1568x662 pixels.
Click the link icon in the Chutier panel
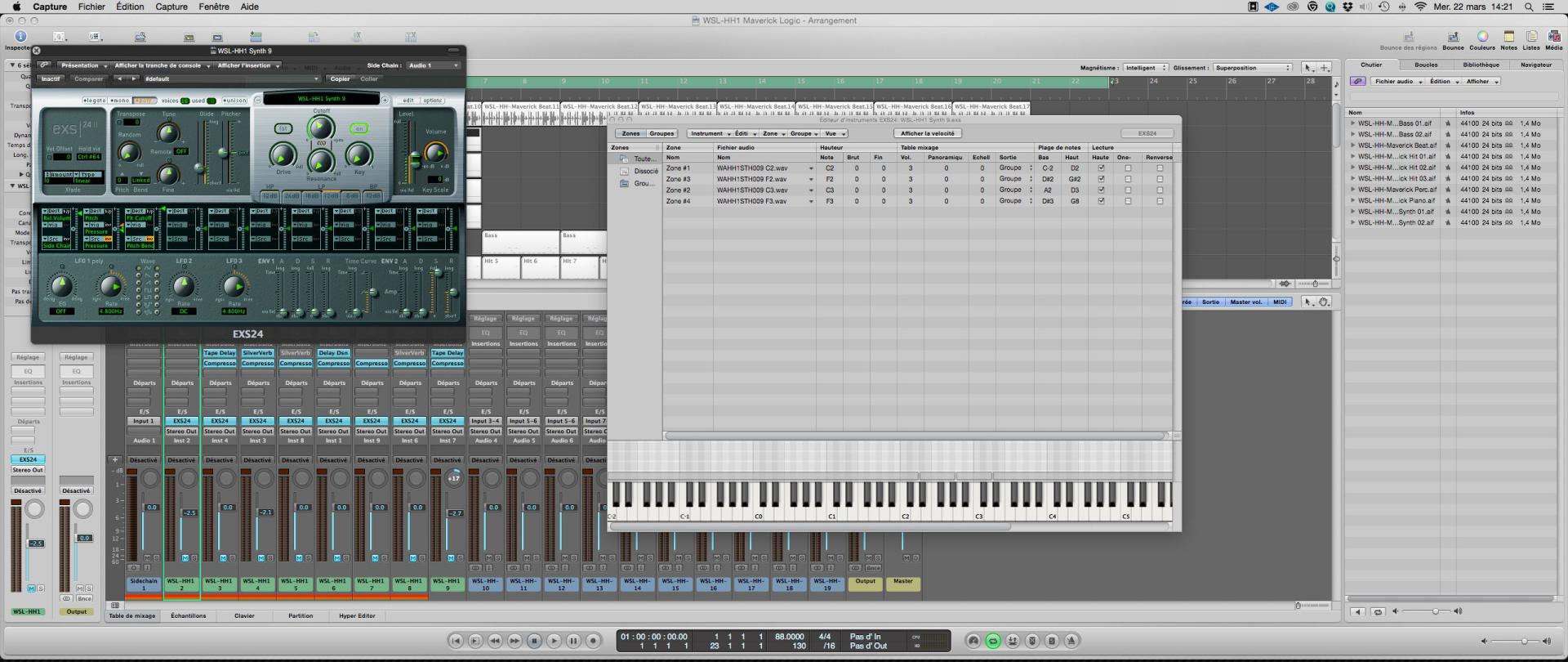click(x=1357, y=81)
